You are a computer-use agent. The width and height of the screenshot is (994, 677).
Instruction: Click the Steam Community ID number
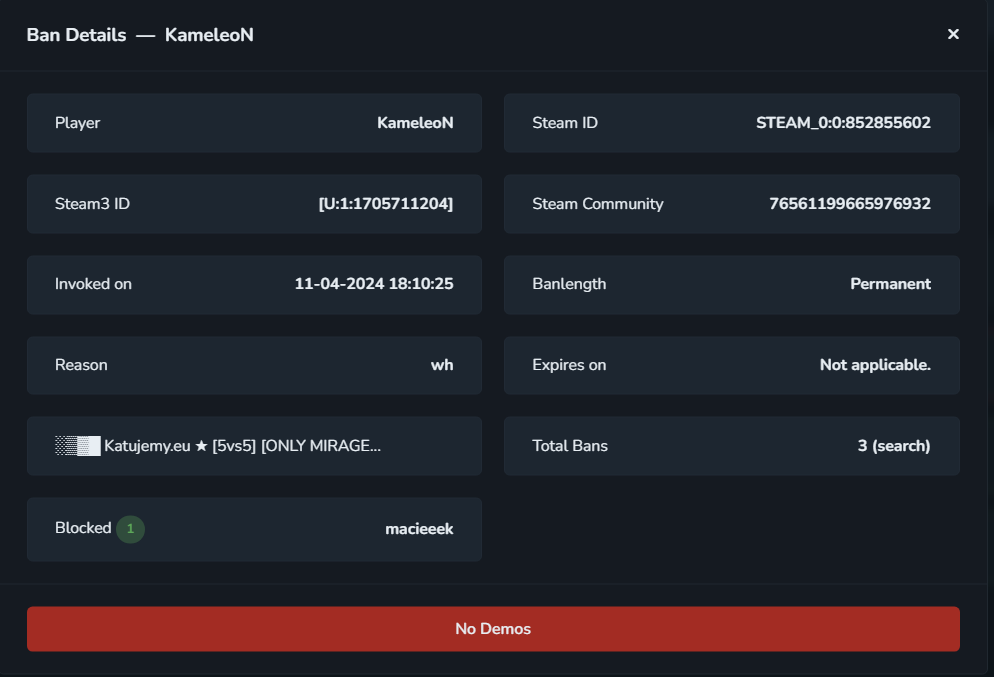pos(849,203)
